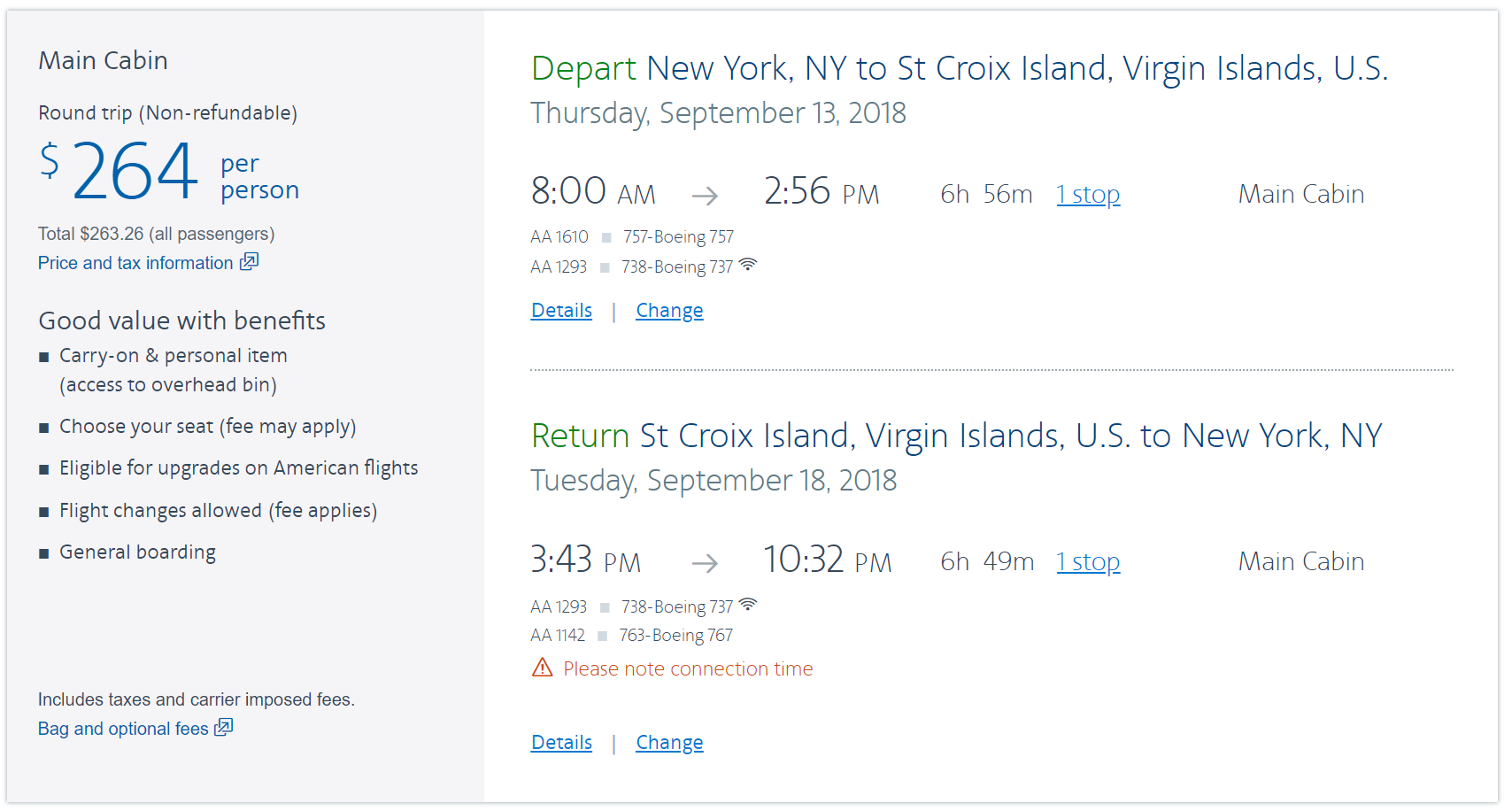Click arrow between 3:43 PM and 10:32 PM
This screenshot has height=811, width=1512.
(x=705, y=563)
